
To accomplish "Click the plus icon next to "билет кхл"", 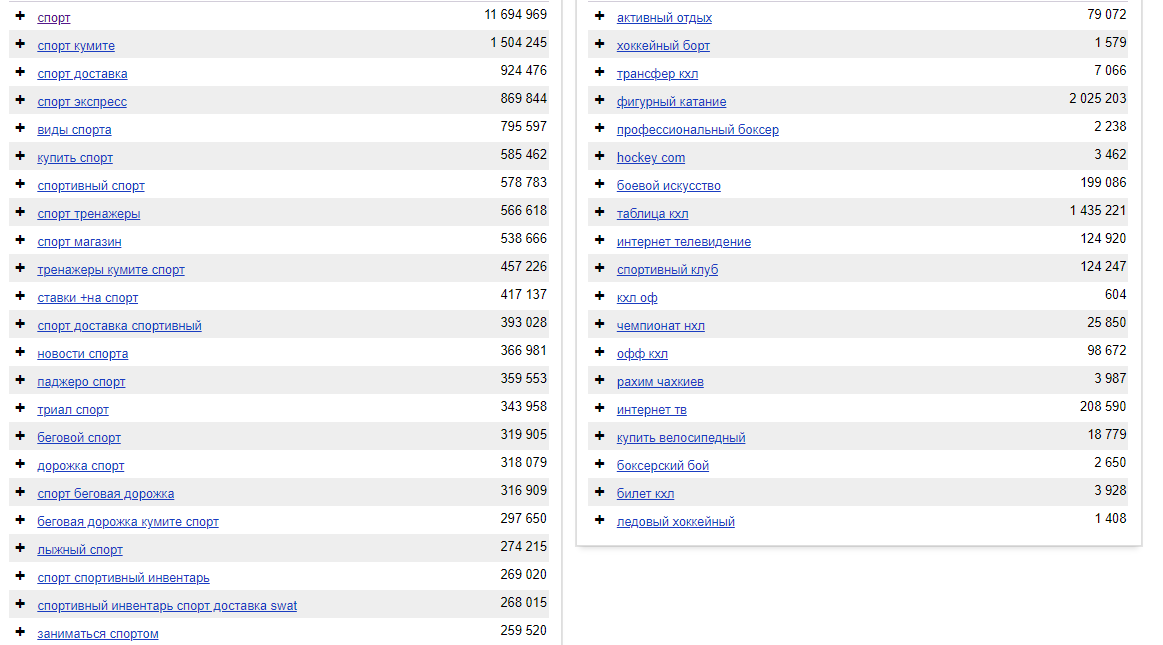I will (599, 493).
